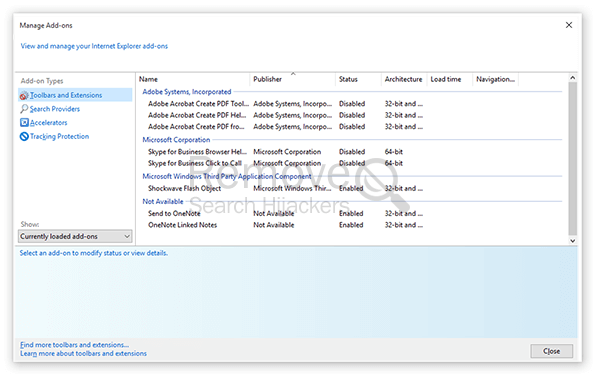The height and width of the screenshot is (374, 600).
Task: Click the Search Providers magnifier icon
Action: [x=24, y=109]
